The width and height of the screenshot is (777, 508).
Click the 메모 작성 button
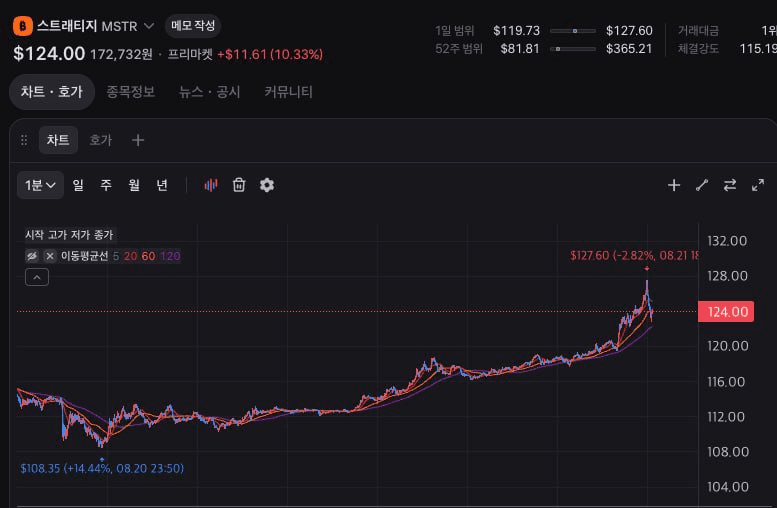[x=193, y=26]
